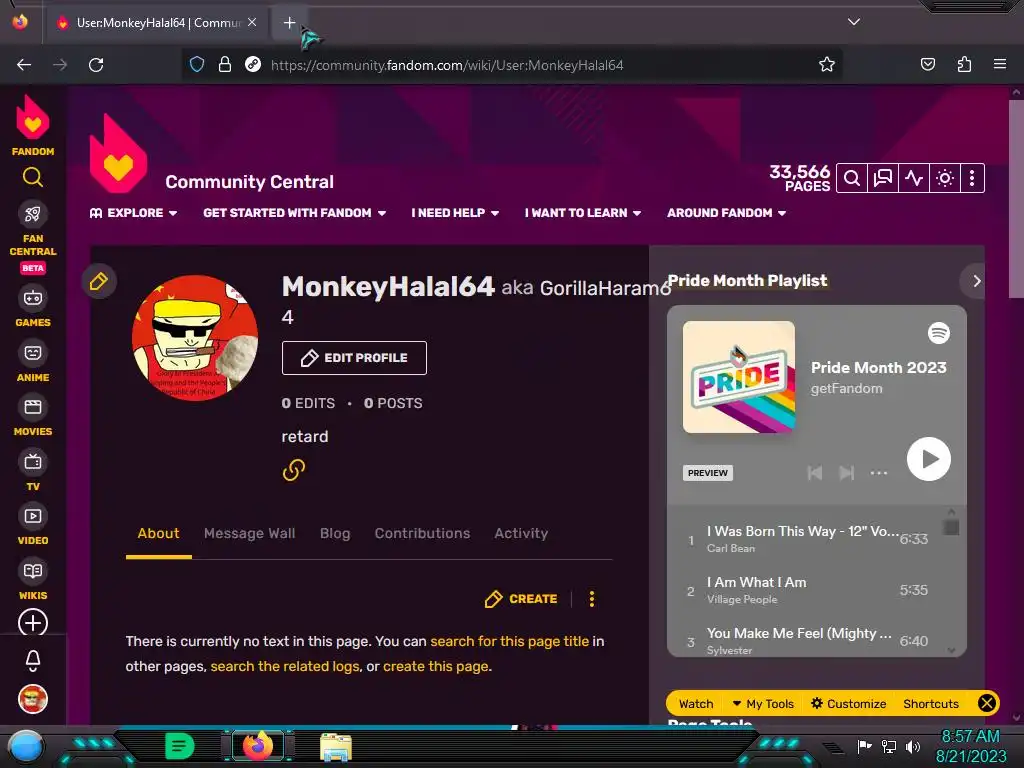Click Shortcuts in the bottom toolbar

931,703
